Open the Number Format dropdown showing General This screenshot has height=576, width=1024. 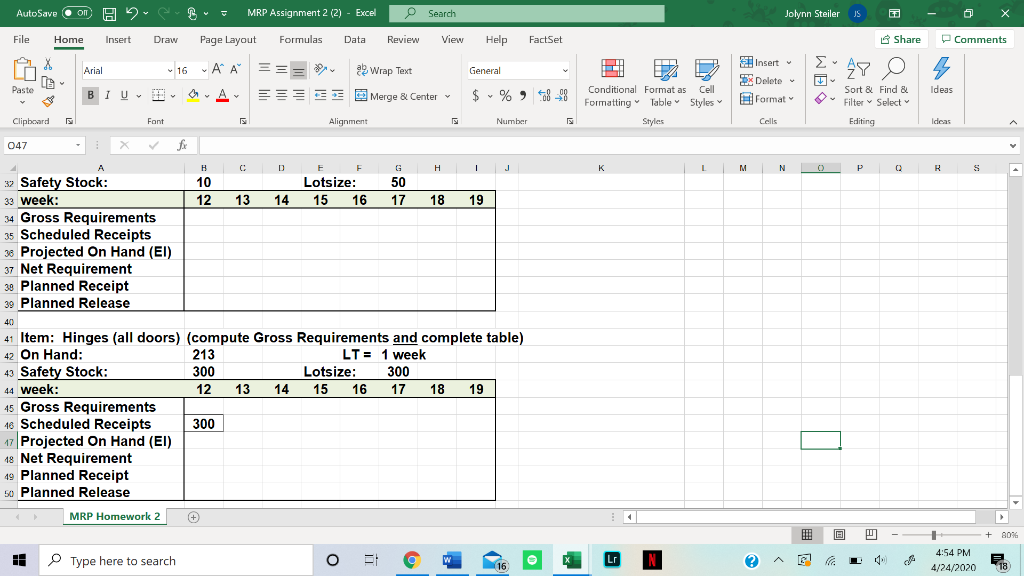click(x=516, y=70)
